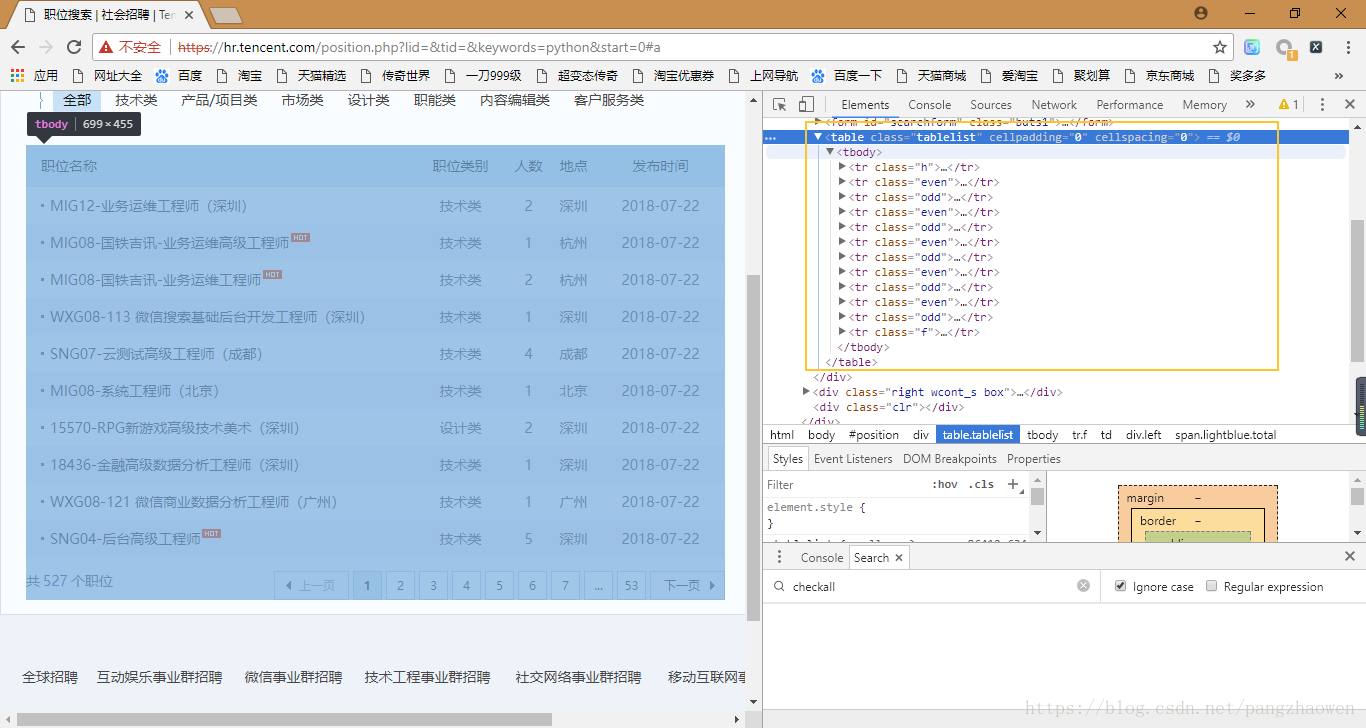The width and height of the screenshot is (1366, 728).
Task: Click the blue-green extension icon in toolbar
Action: [x=1252, y=47]
